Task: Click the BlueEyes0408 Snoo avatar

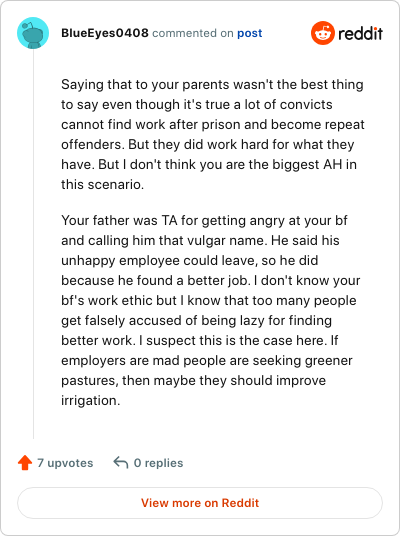Action: (33, 33)
